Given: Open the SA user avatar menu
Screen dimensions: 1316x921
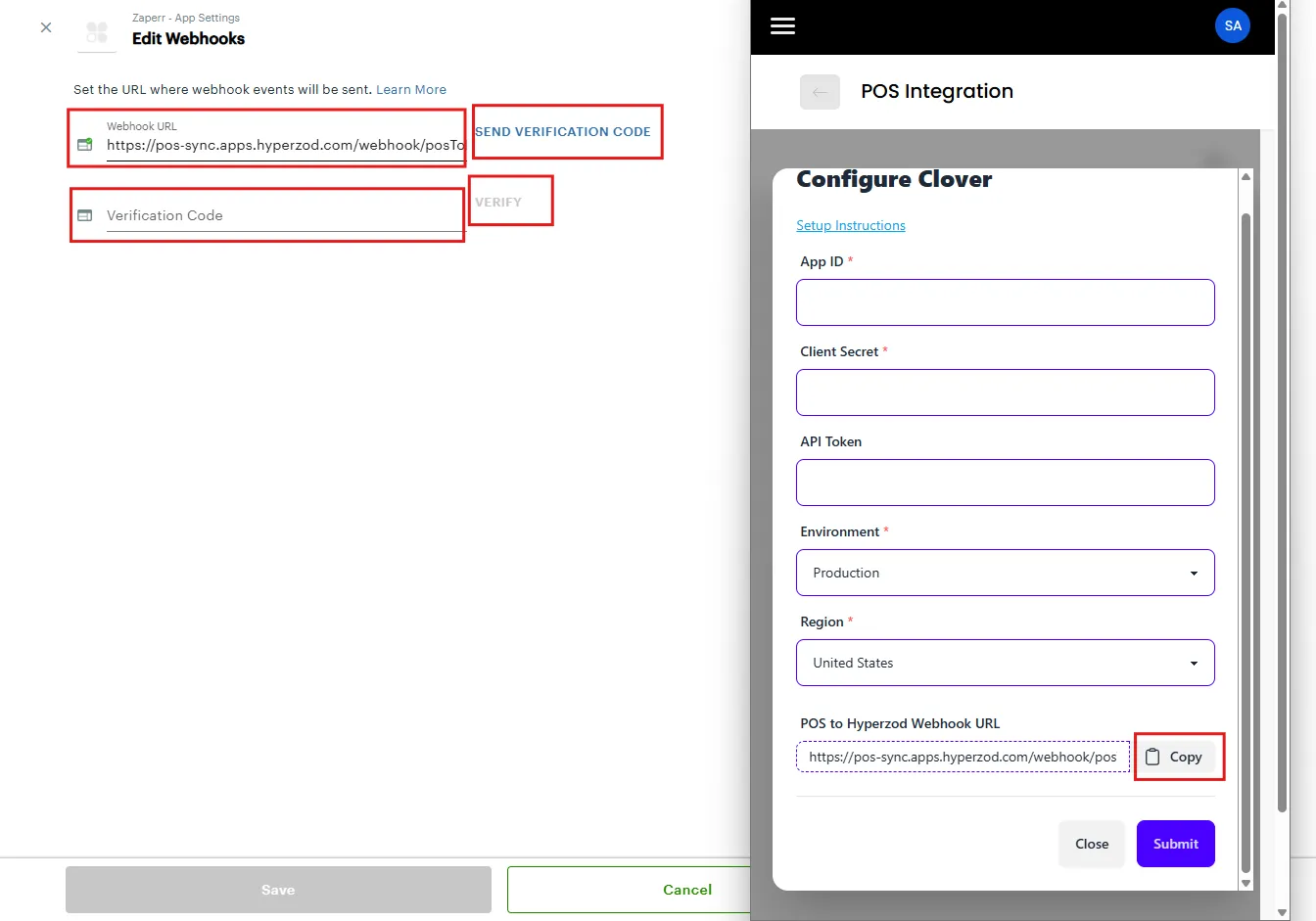Looking at the screenshot, I should [x=1233, y=25].
